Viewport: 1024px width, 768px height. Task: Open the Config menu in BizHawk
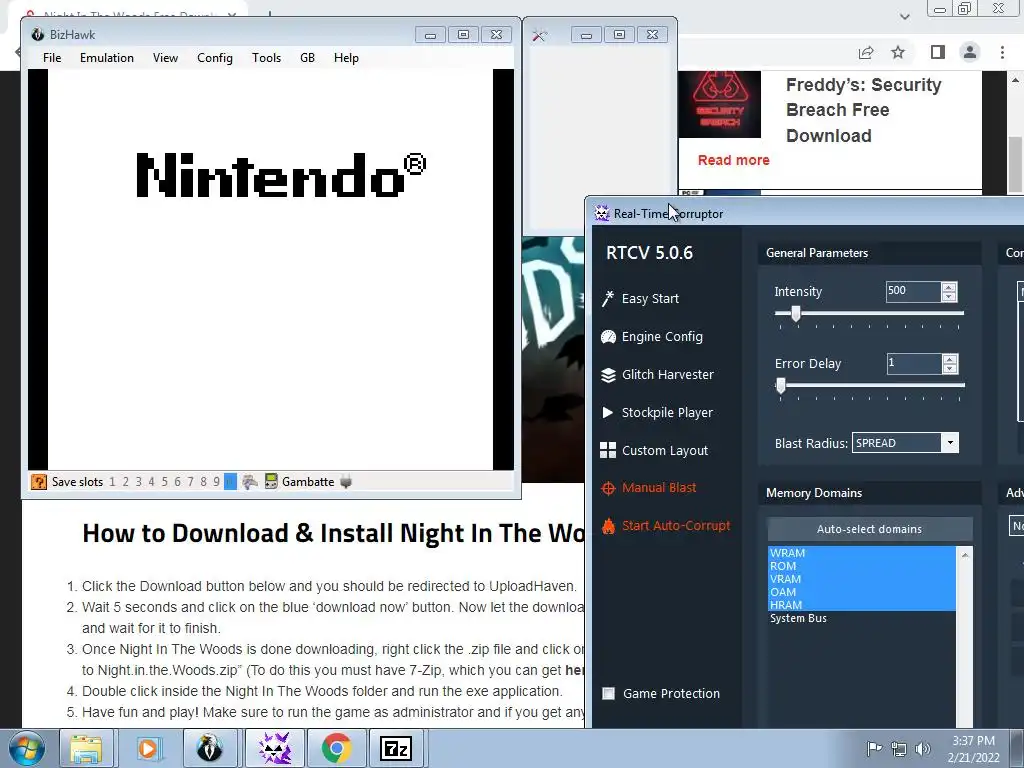tap(215, 57)
